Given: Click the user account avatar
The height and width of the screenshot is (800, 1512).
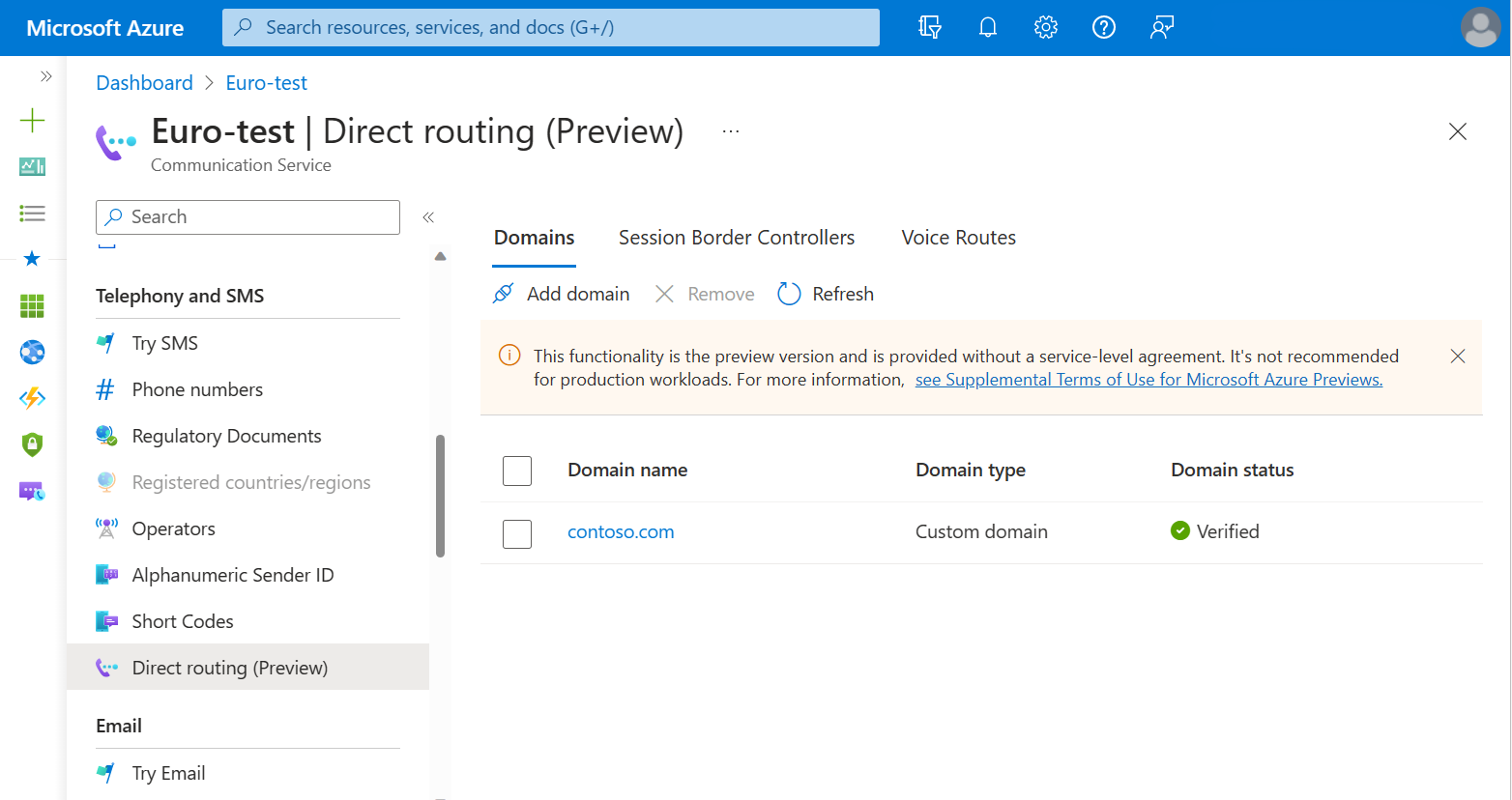Looking at the screenshot, I should (1480, 27).
